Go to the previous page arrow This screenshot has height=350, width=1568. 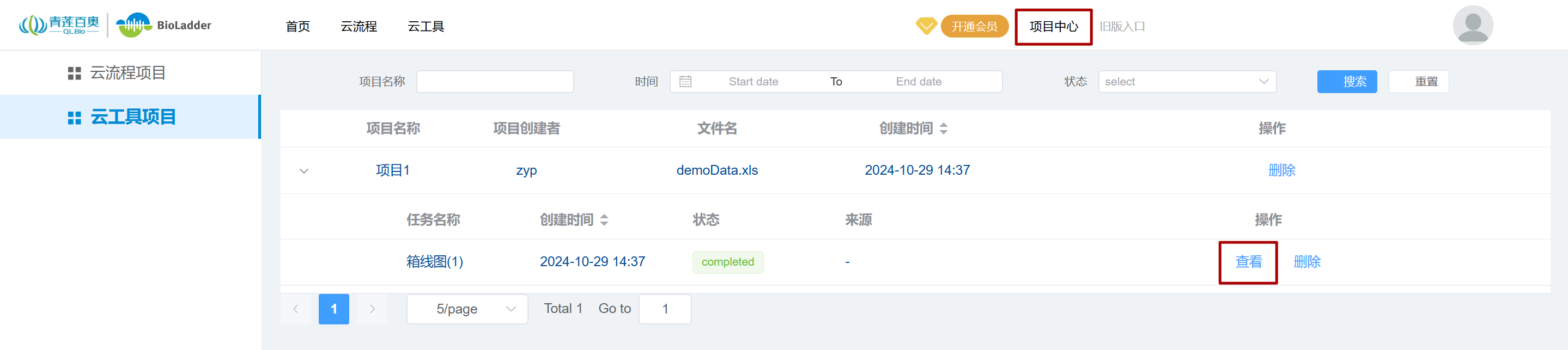pyautogui.click(x=296, y=309)
